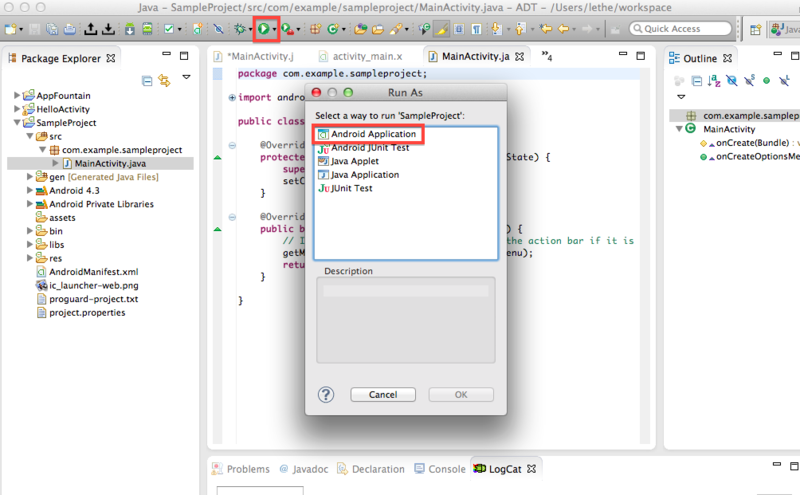Click the Open Perspective icon

(756, 30)
